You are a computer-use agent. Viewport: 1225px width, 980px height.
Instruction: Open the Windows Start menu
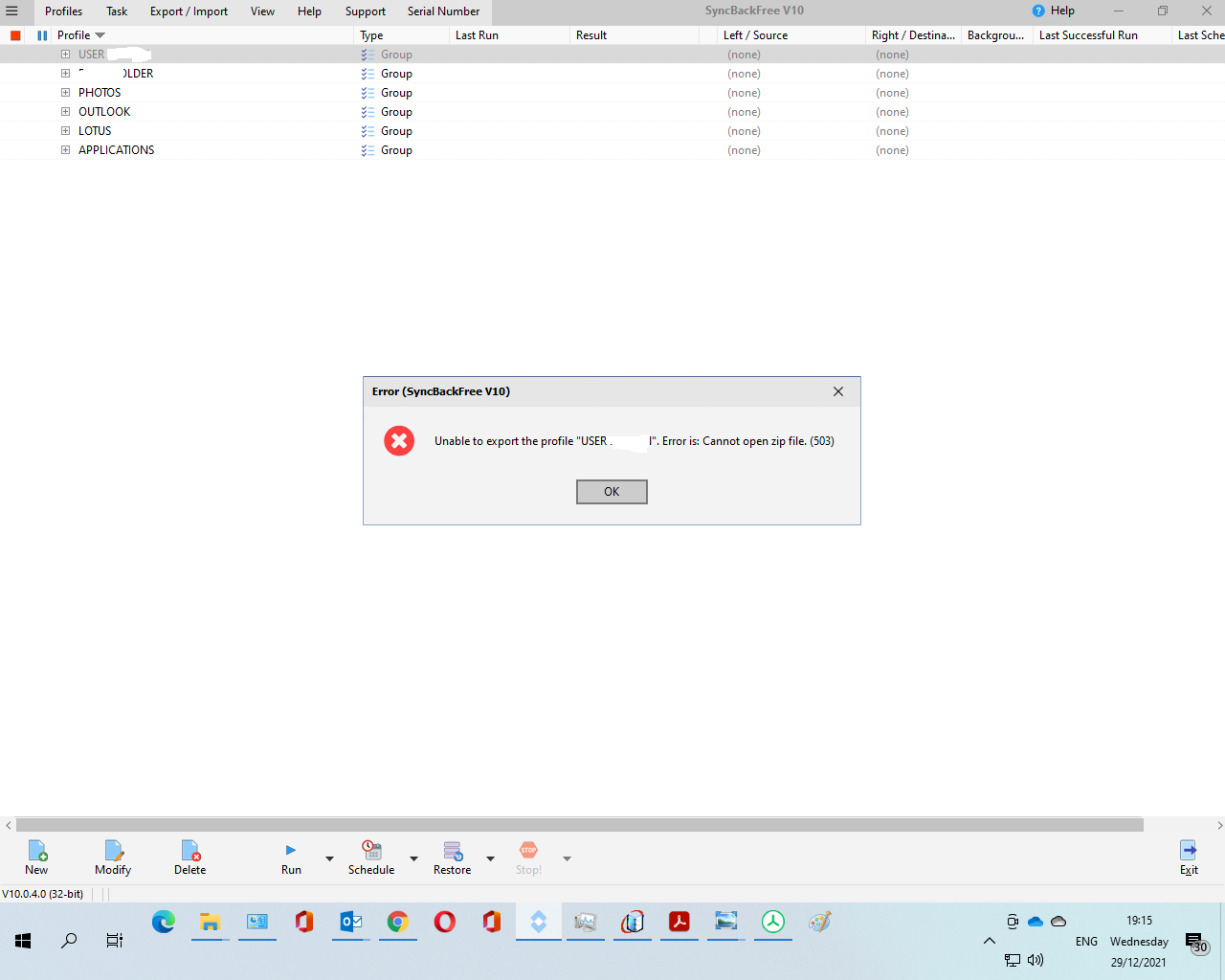tap(23, 941)
